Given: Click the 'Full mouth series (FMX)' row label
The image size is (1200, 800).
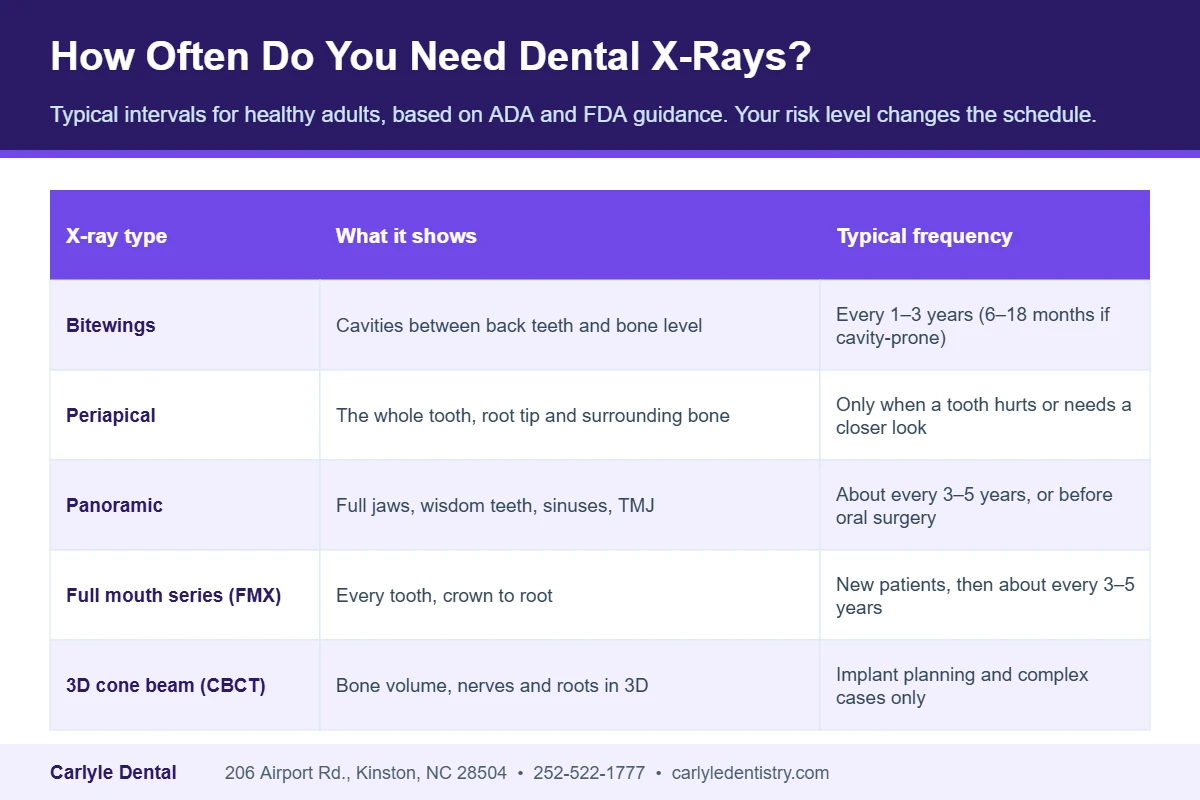Looking at the screenshot, I should (174, 595).
